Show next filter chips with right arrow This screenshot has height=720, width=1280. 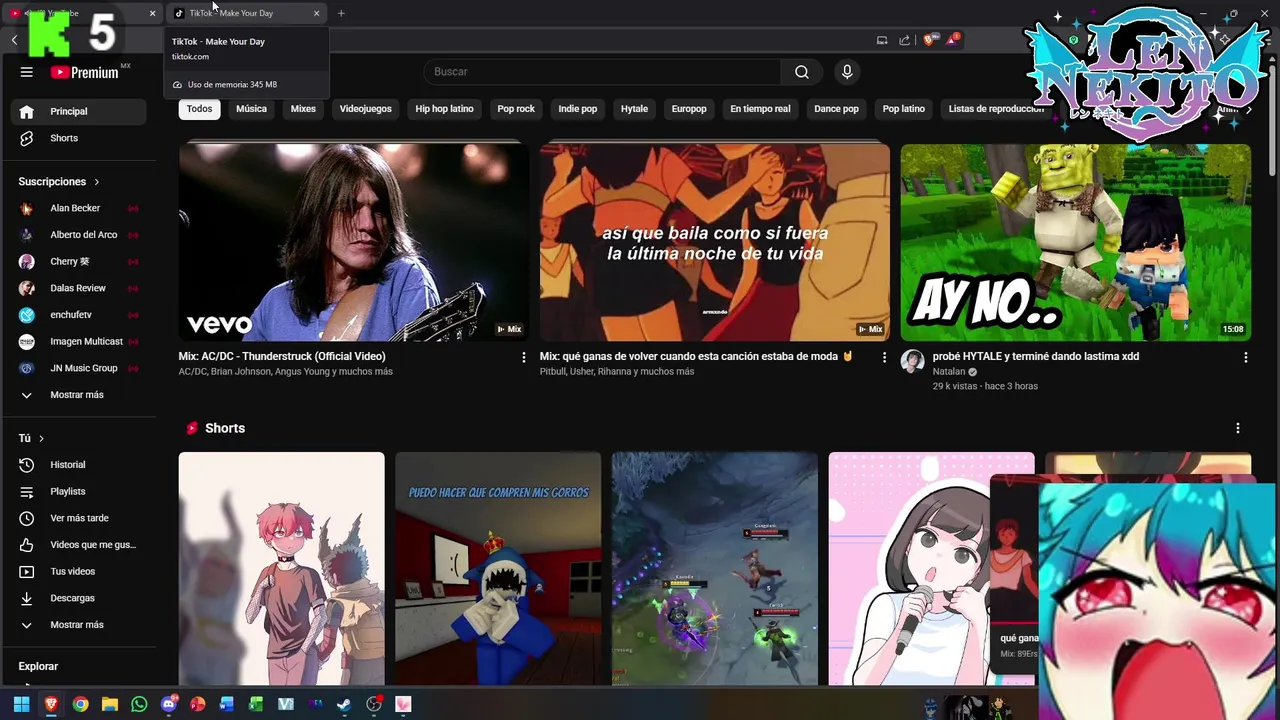pos(1248,109)
